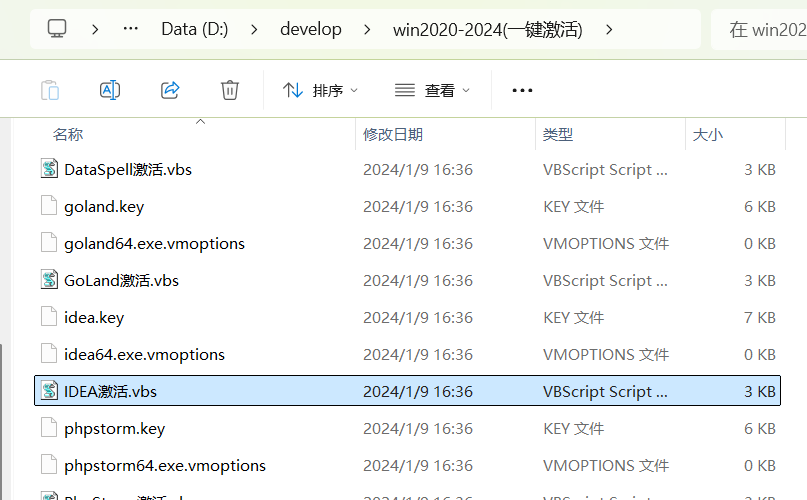Open the toolbar more options menu
This screenshot has width=807, height=500.
[522, 91]
